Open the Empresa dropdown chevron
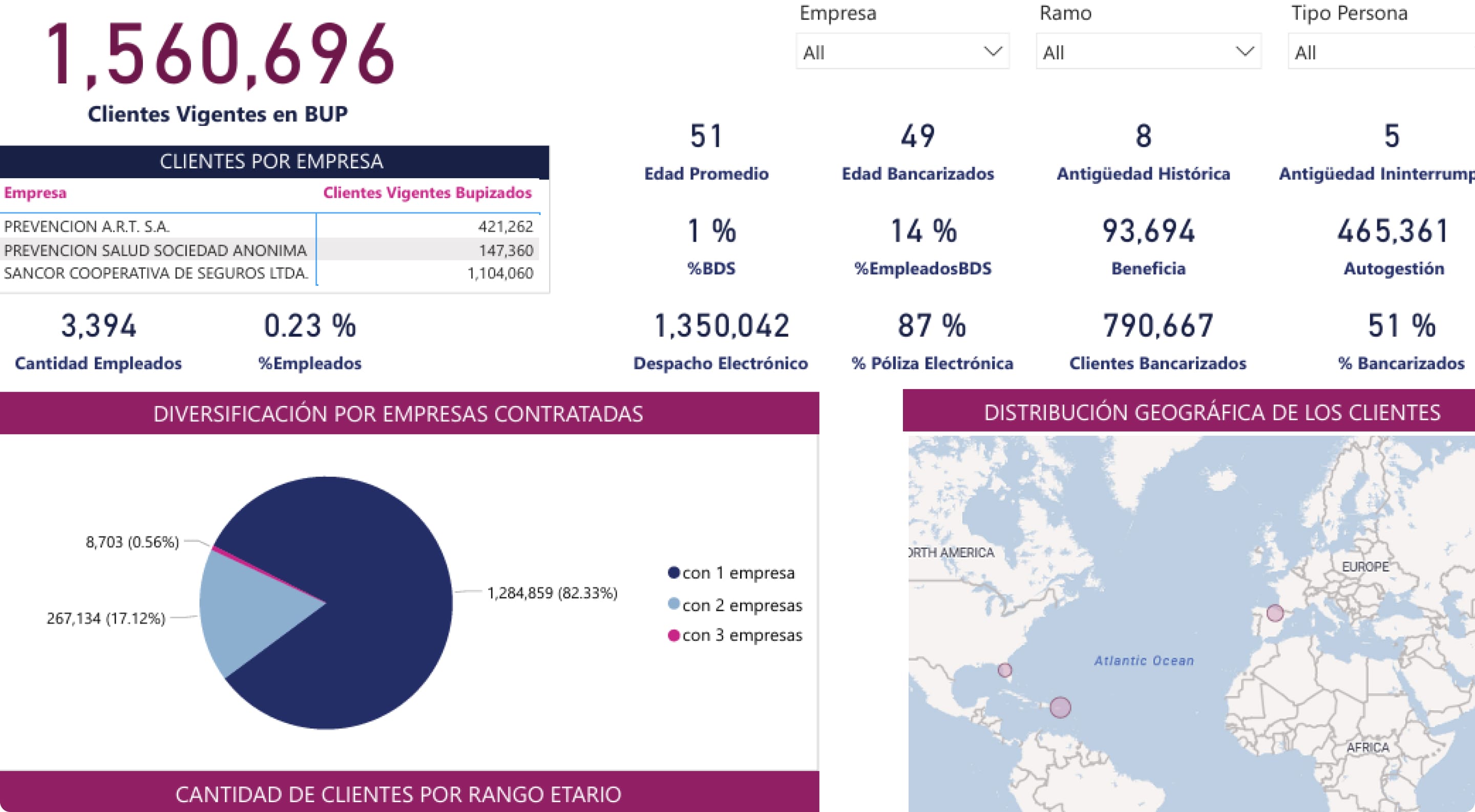 (x=993, y=52)
